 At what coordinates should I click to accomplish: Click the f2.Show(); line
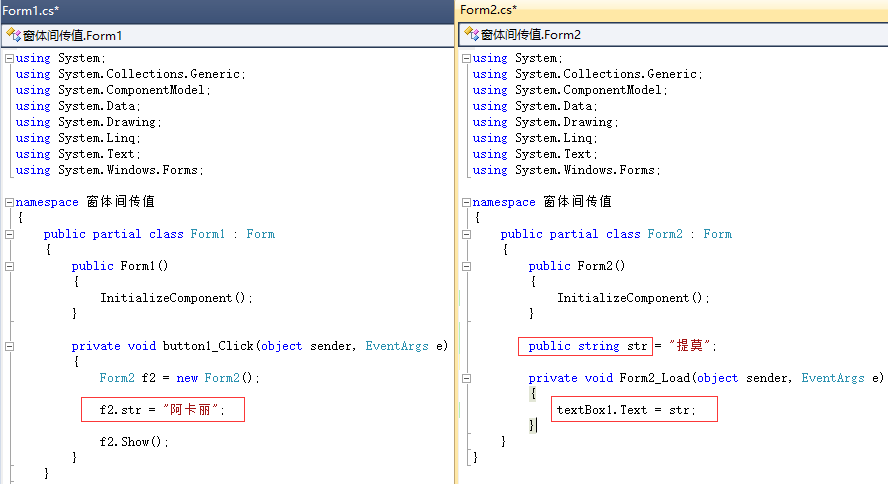click(x=134, y=442)
